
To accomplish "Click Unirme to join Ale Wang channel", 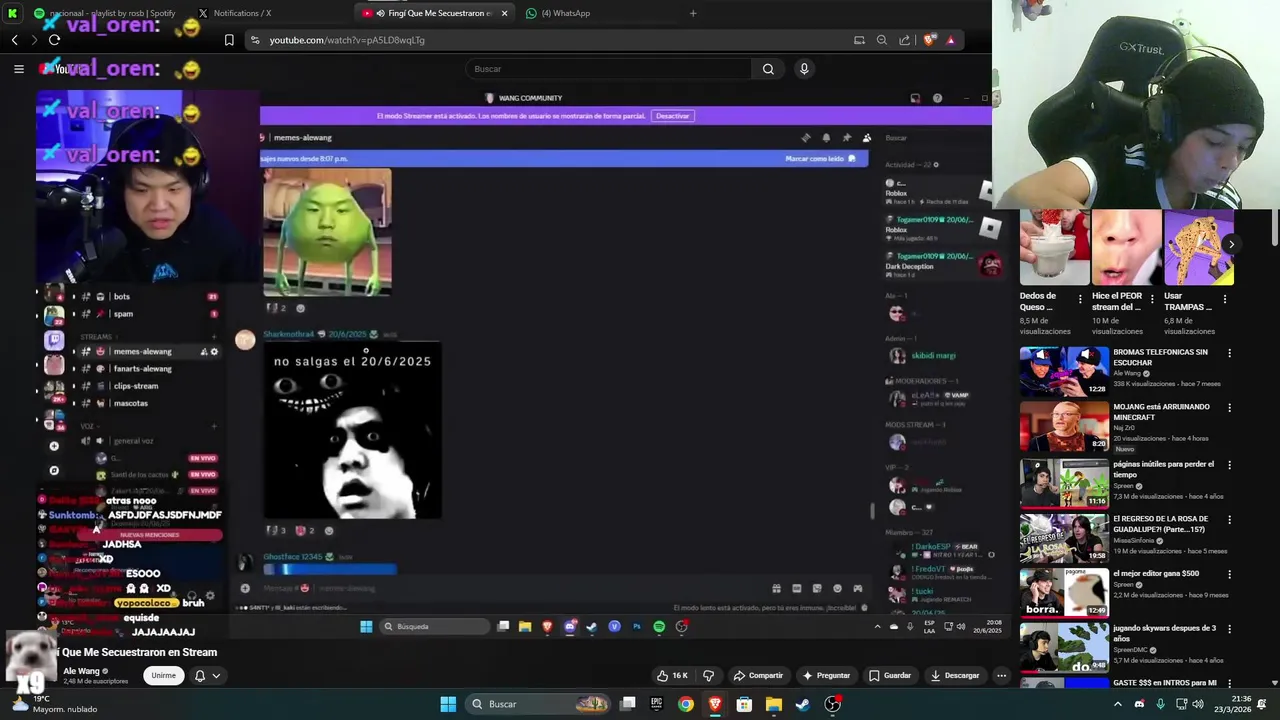I will point(164,675).
